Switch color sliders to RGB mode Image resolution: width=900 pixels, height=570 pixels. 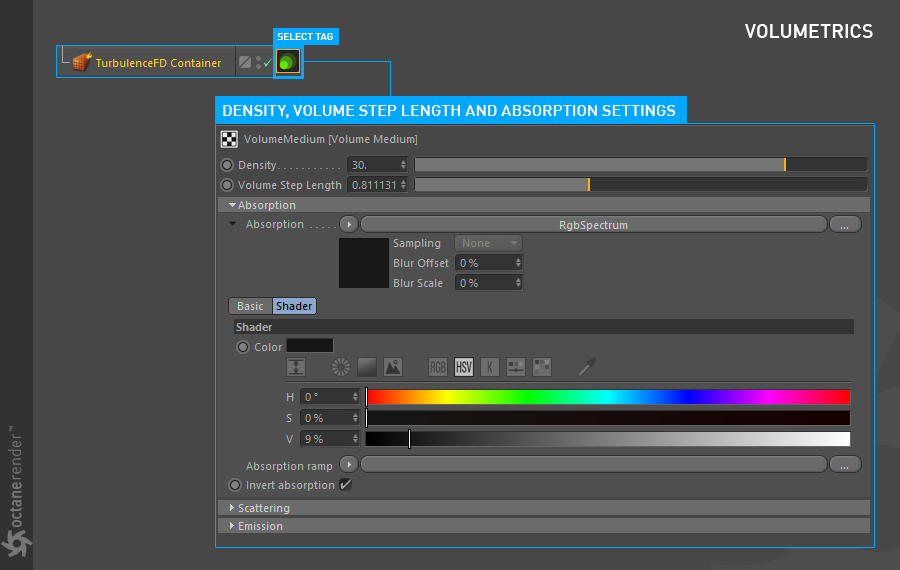pyautogui.click(x=437, y=367)
